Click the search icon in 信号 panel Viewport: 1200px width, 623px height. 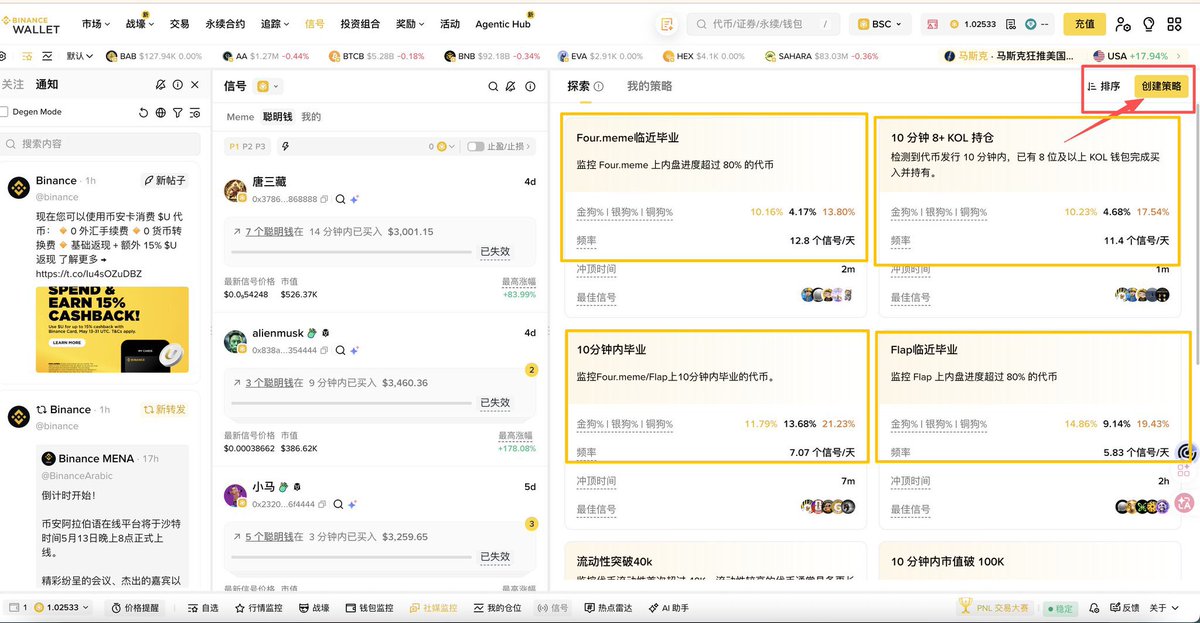(493, 87)
